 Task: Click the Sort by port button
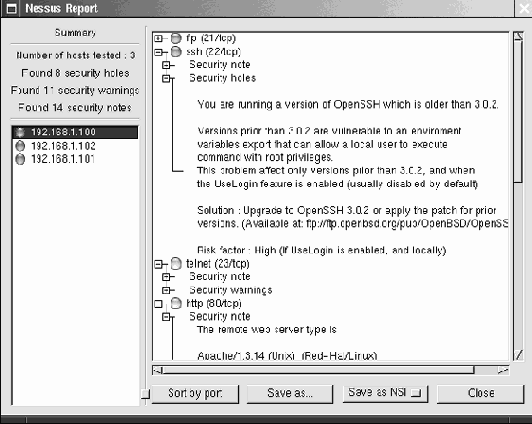195,393
